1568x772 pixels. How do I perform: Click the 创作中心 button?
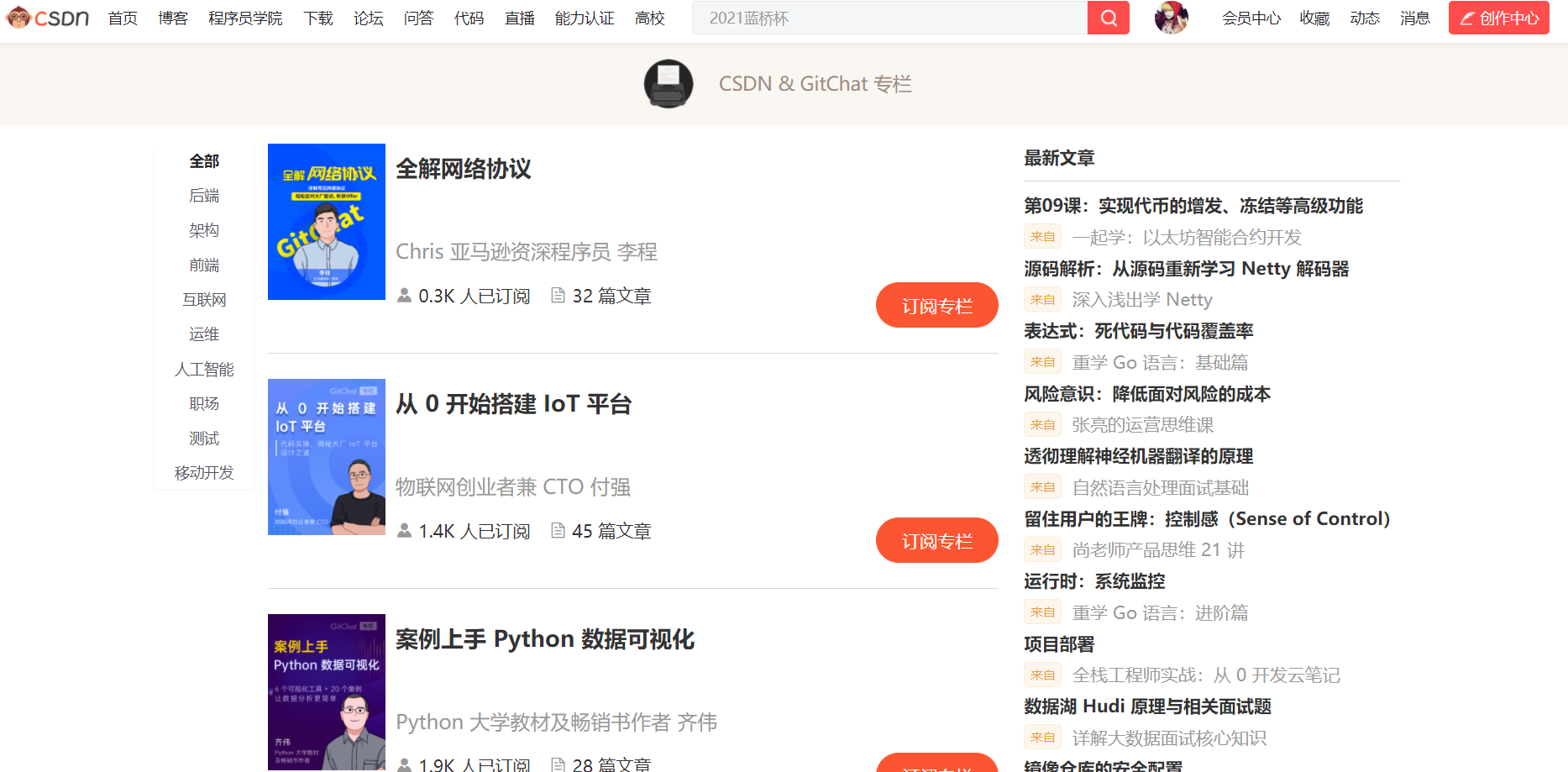click(1499, 18)
